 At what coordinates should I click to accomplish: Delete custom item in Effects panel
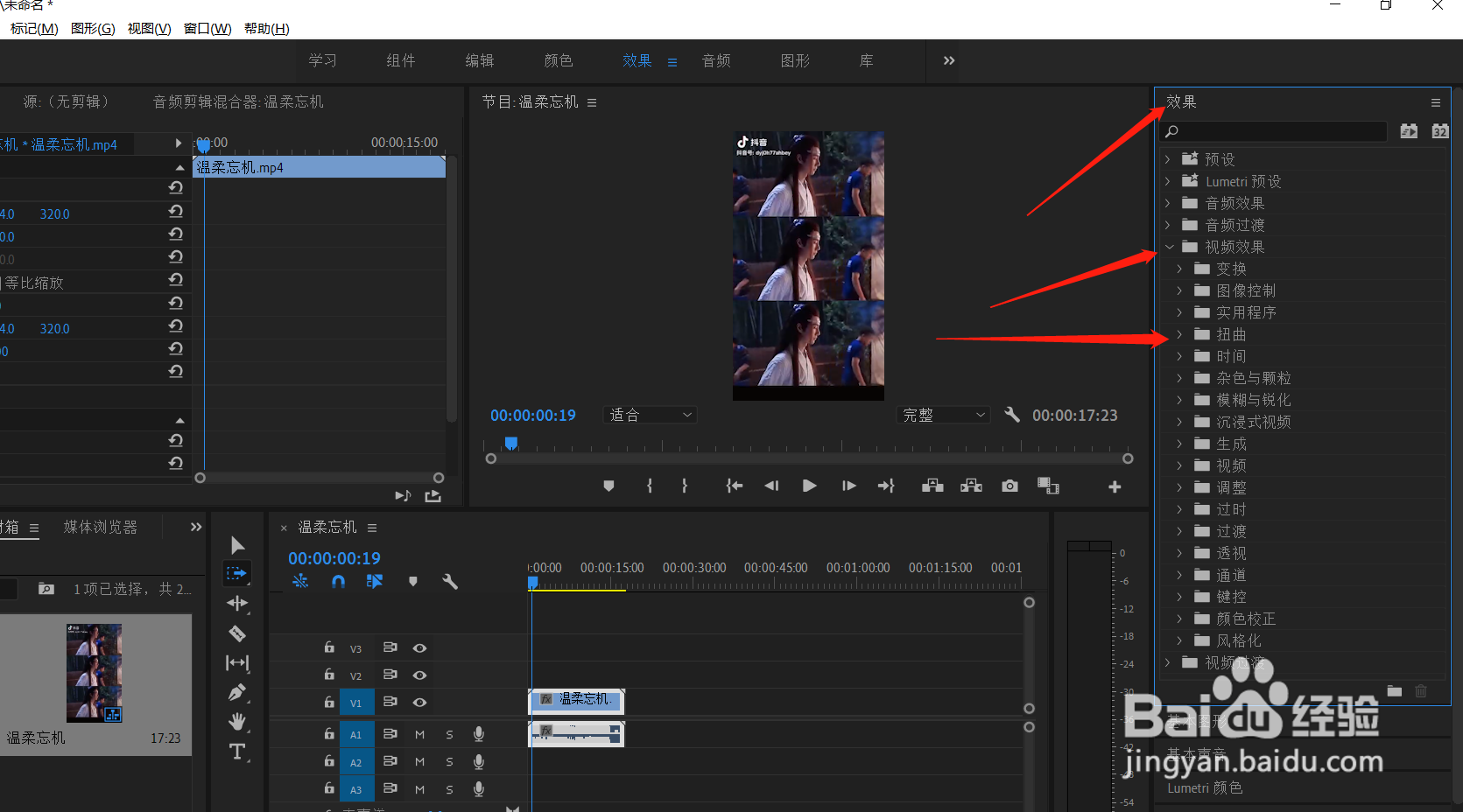tap(1421, 691)
